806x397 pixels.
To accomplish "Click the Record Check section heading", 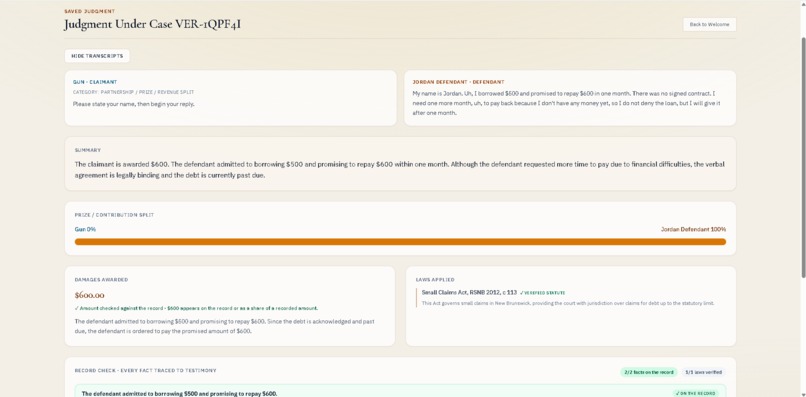I will [x=145, y=370].
